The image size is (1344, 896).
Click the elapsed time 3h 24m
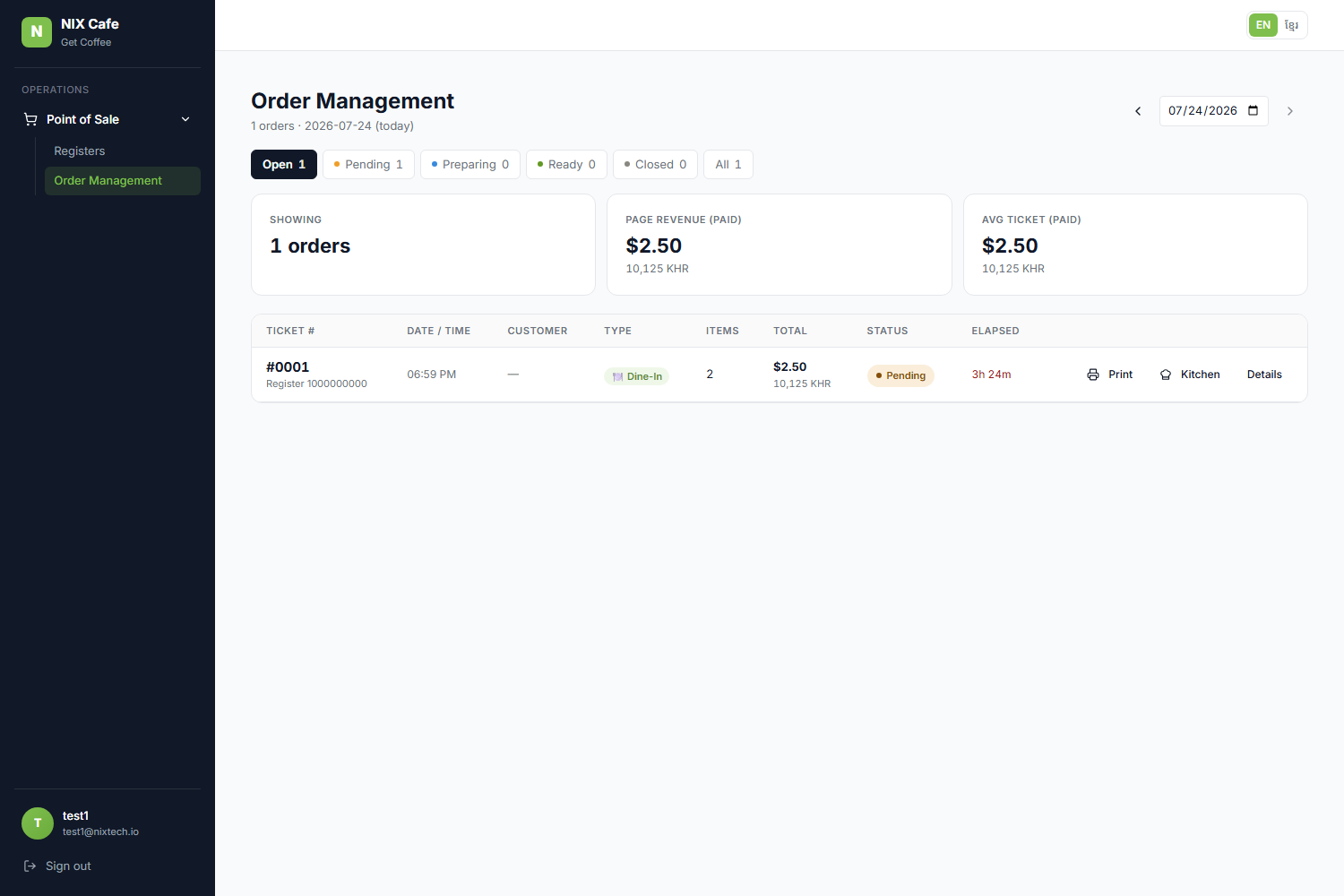pyautogui.click(x=991, y=375)
